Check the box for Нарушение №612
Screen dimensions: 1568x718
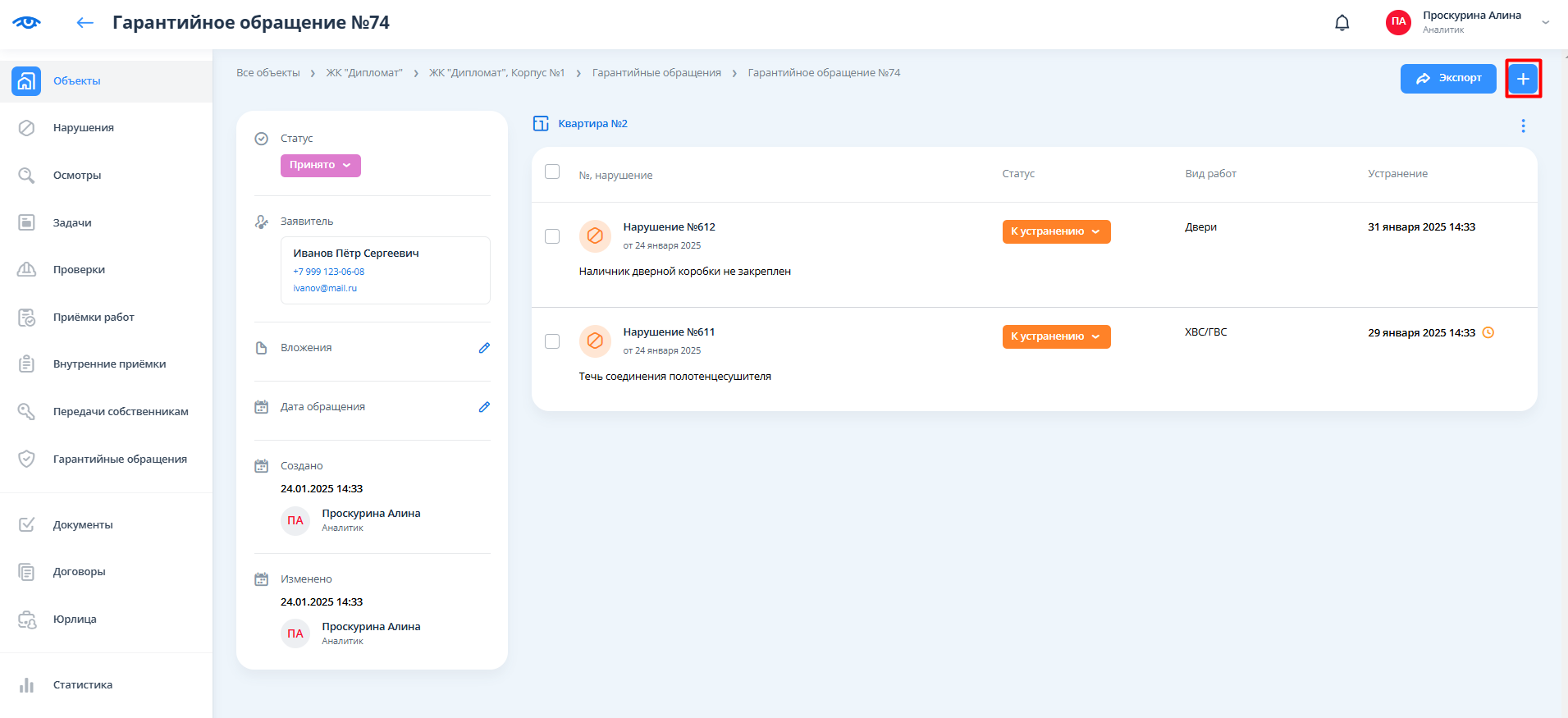pos(552,236)
